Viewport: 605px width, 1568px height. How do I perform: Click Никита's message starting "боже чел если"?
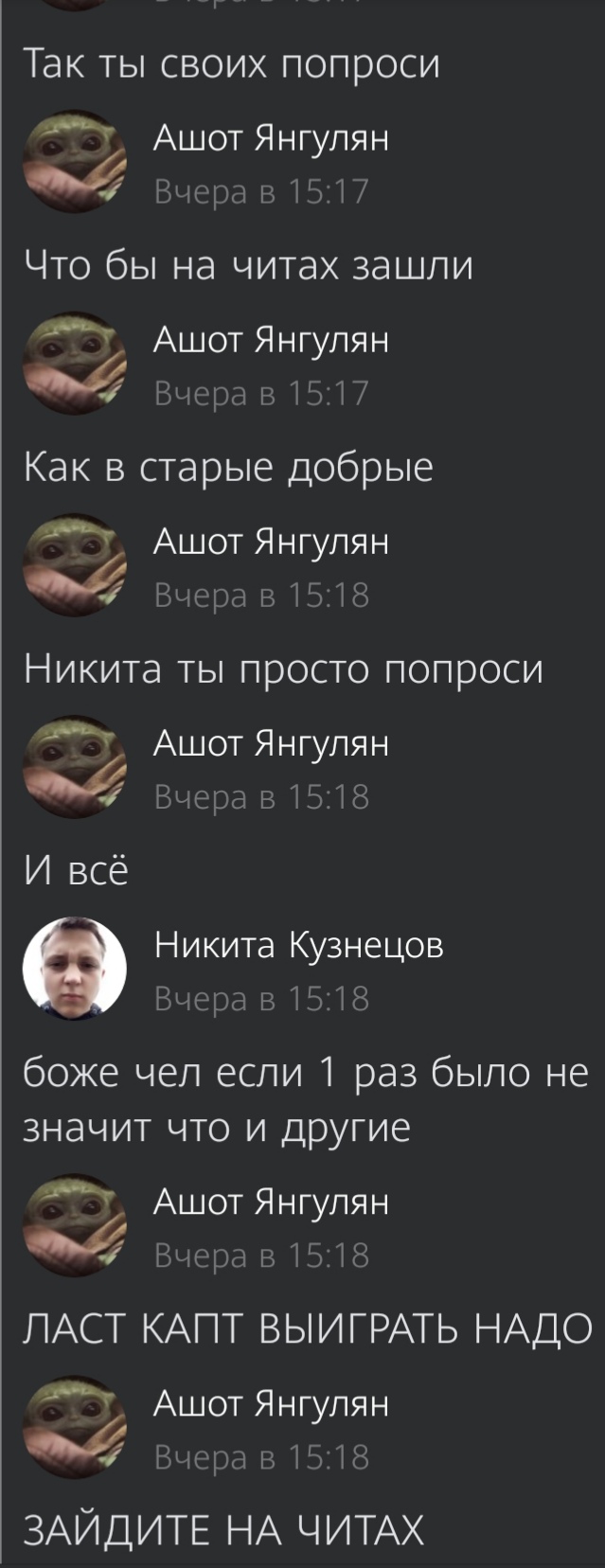click(x=306, y=1100)
